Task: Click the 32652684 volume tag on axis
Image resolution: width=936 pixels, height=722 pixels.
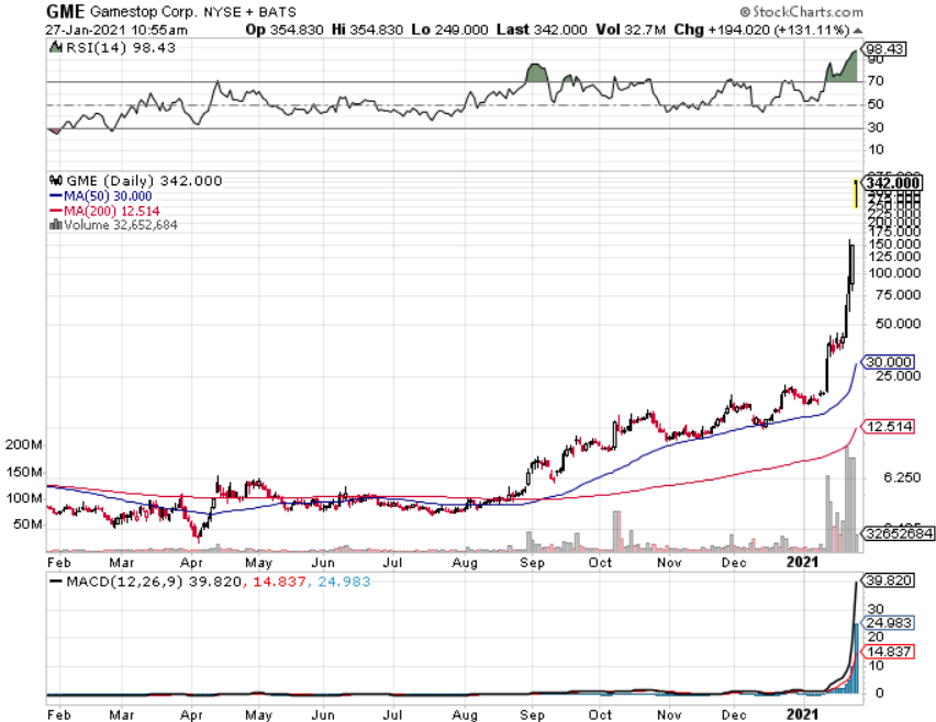Action: click(897, 533)
